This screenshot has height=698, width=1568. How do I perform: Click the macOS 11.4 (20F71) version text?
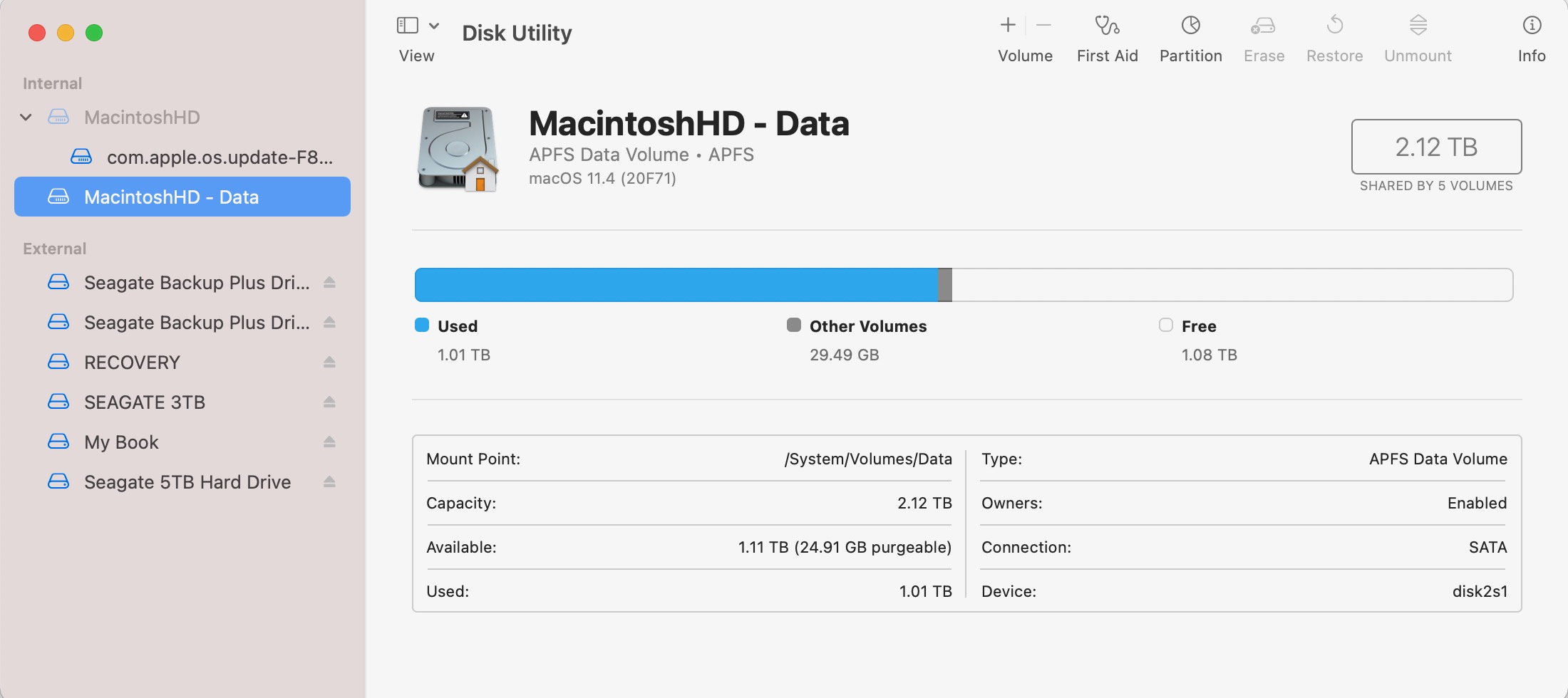coord(602,178)
